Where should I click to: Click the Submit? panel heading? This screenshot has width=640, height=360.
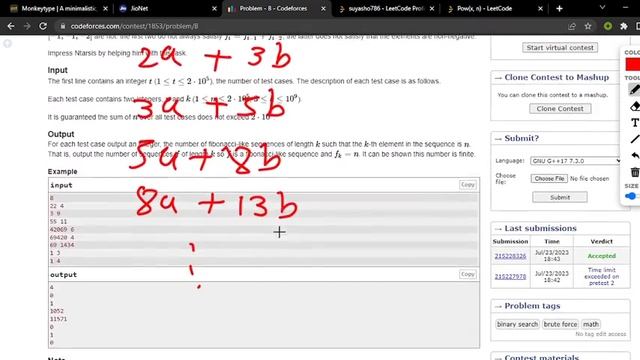(x=522, y=138)
